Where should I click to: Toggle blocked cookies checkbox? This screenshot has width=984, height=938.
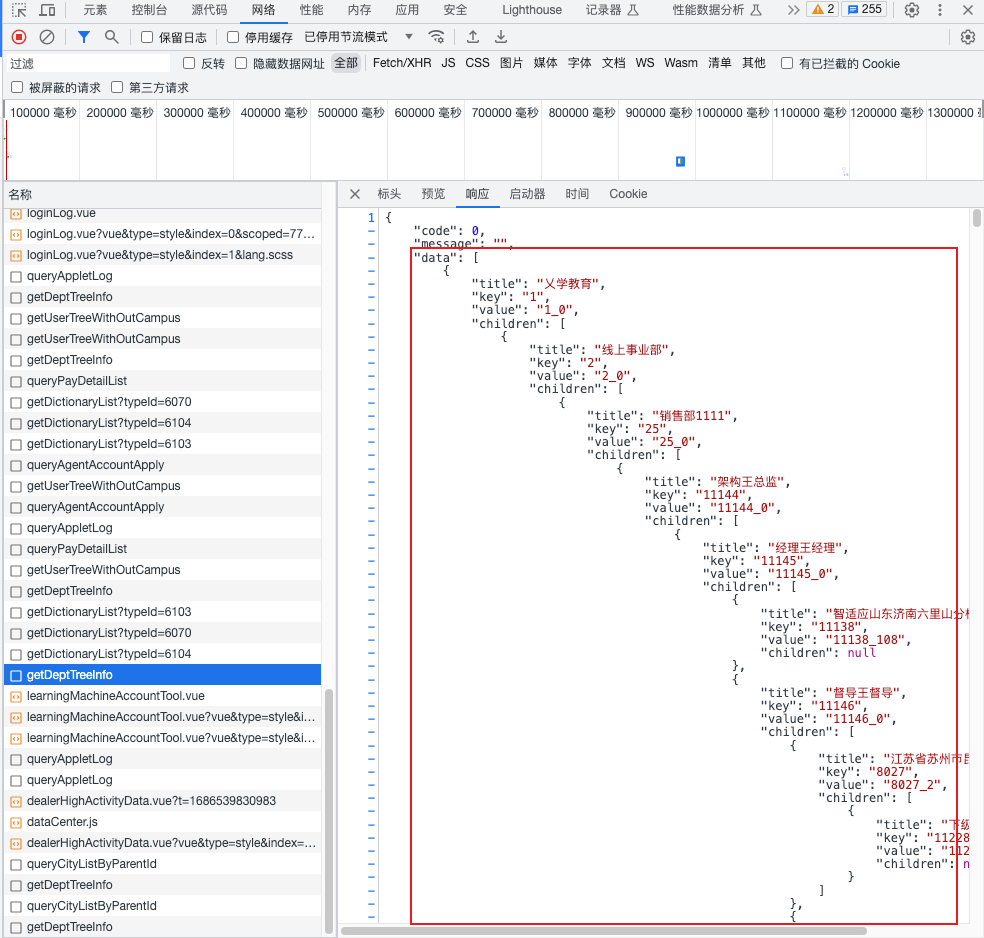(786, 63)
